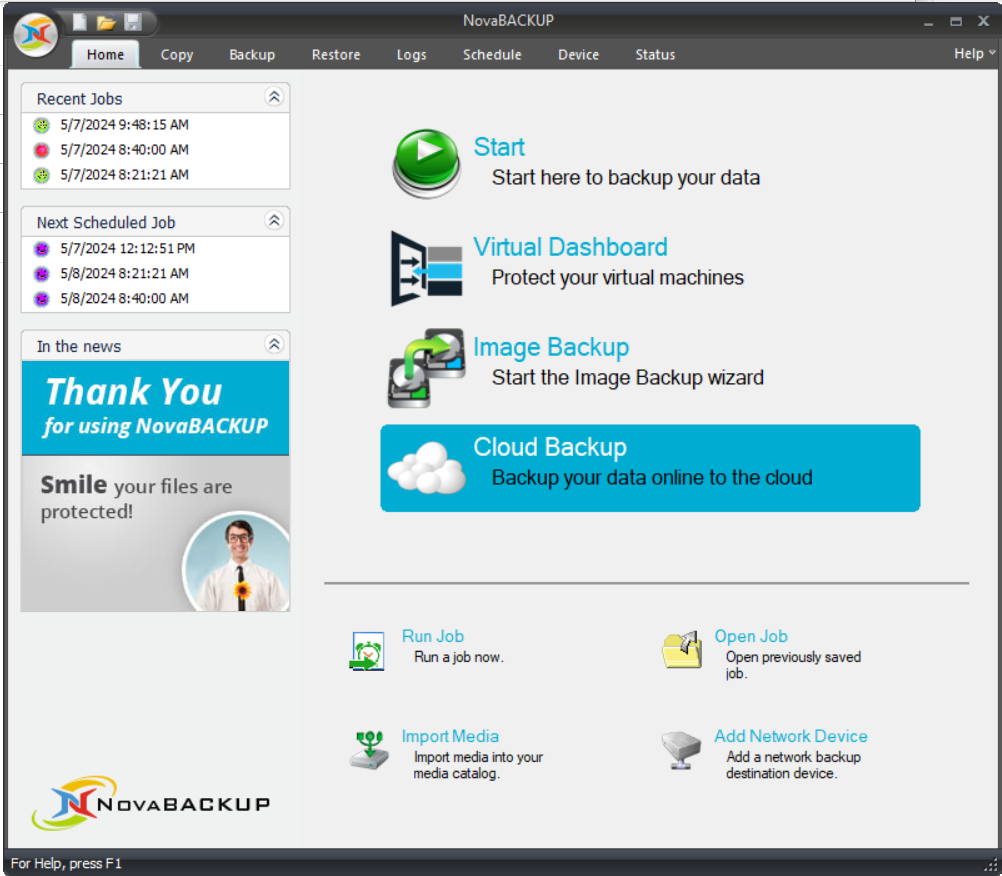Click status icon for 9:48:15 AM job
Viewport: 1002px width, 876px height.
42,125
